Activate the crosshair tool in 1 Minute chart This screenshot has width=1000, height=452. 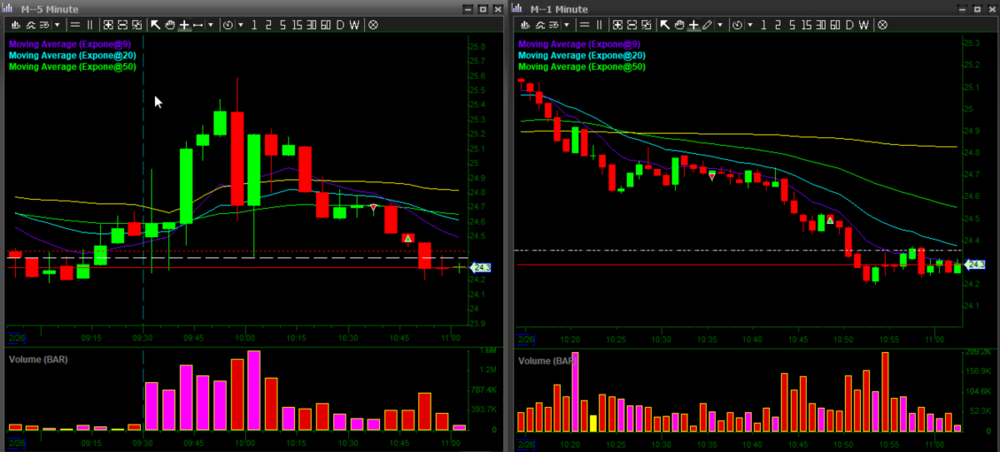(x=695, y=24)
